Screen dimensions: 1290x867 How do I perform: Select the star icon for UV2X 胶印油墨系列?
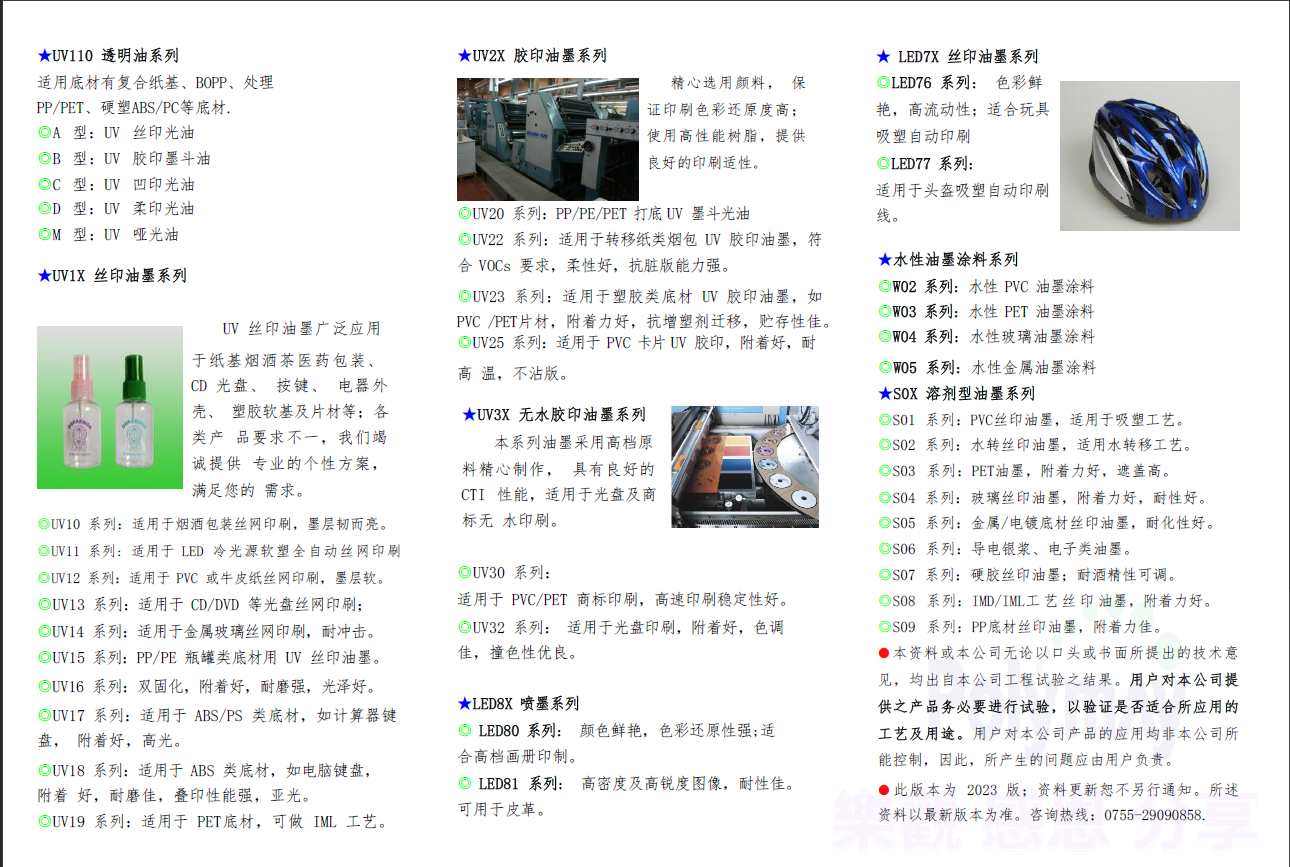[x=462, y=55]
